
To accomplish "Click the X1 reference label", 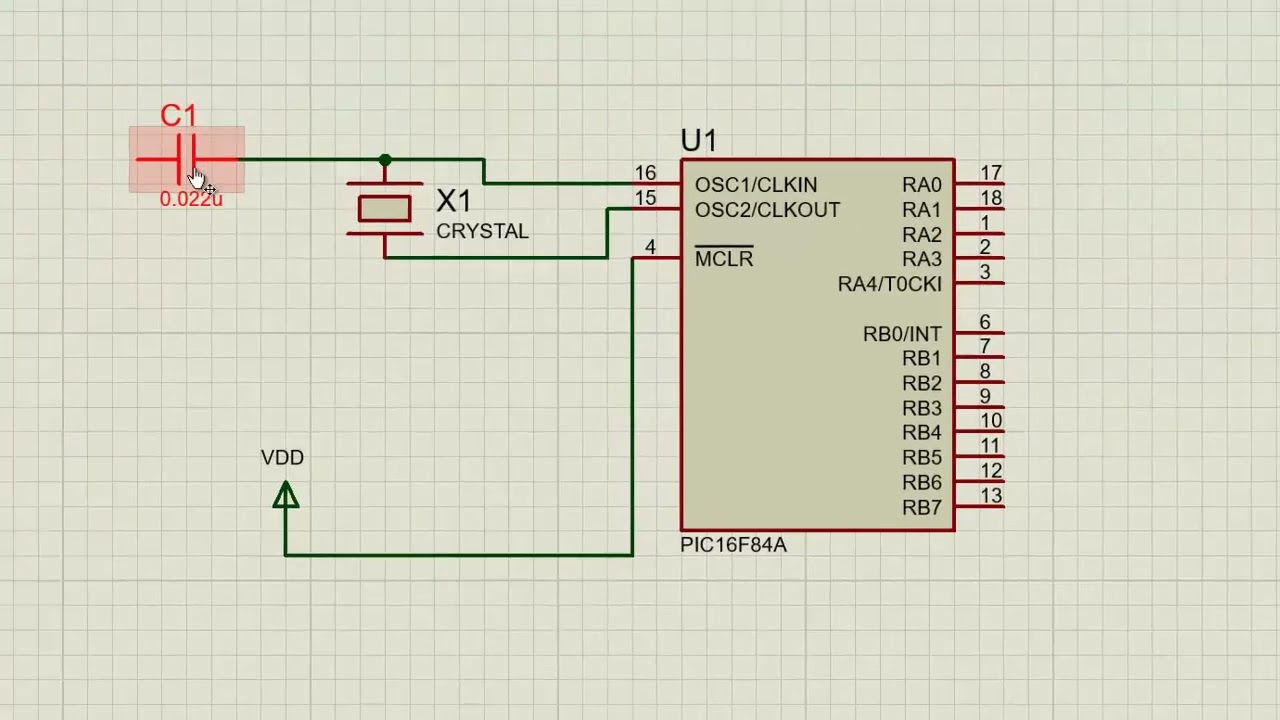I will pyautogui.click(x=453, y=201).
